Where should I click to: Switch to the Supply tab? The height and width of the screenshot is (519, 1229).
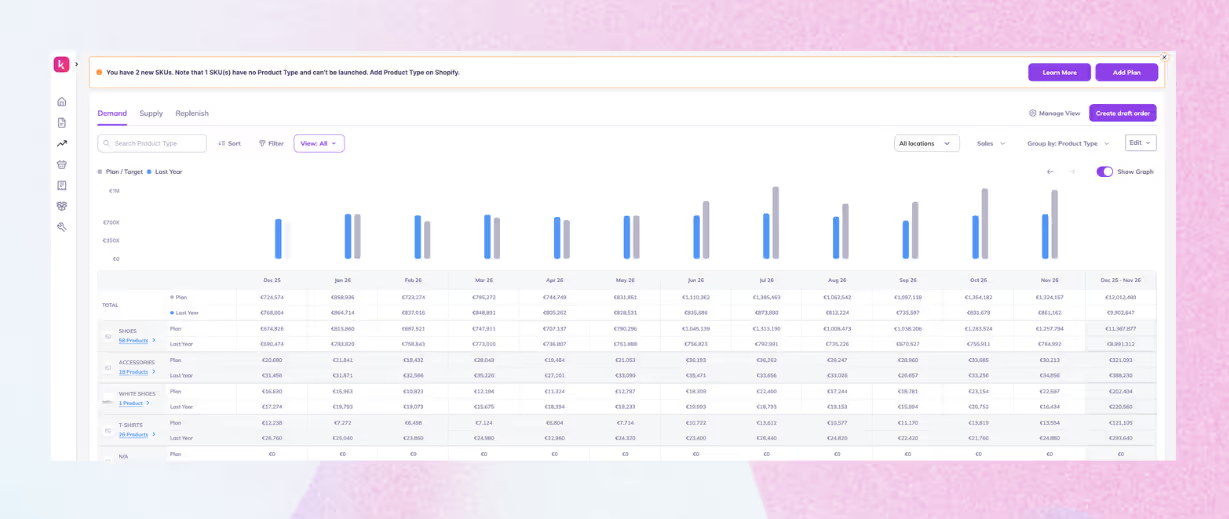151,113
